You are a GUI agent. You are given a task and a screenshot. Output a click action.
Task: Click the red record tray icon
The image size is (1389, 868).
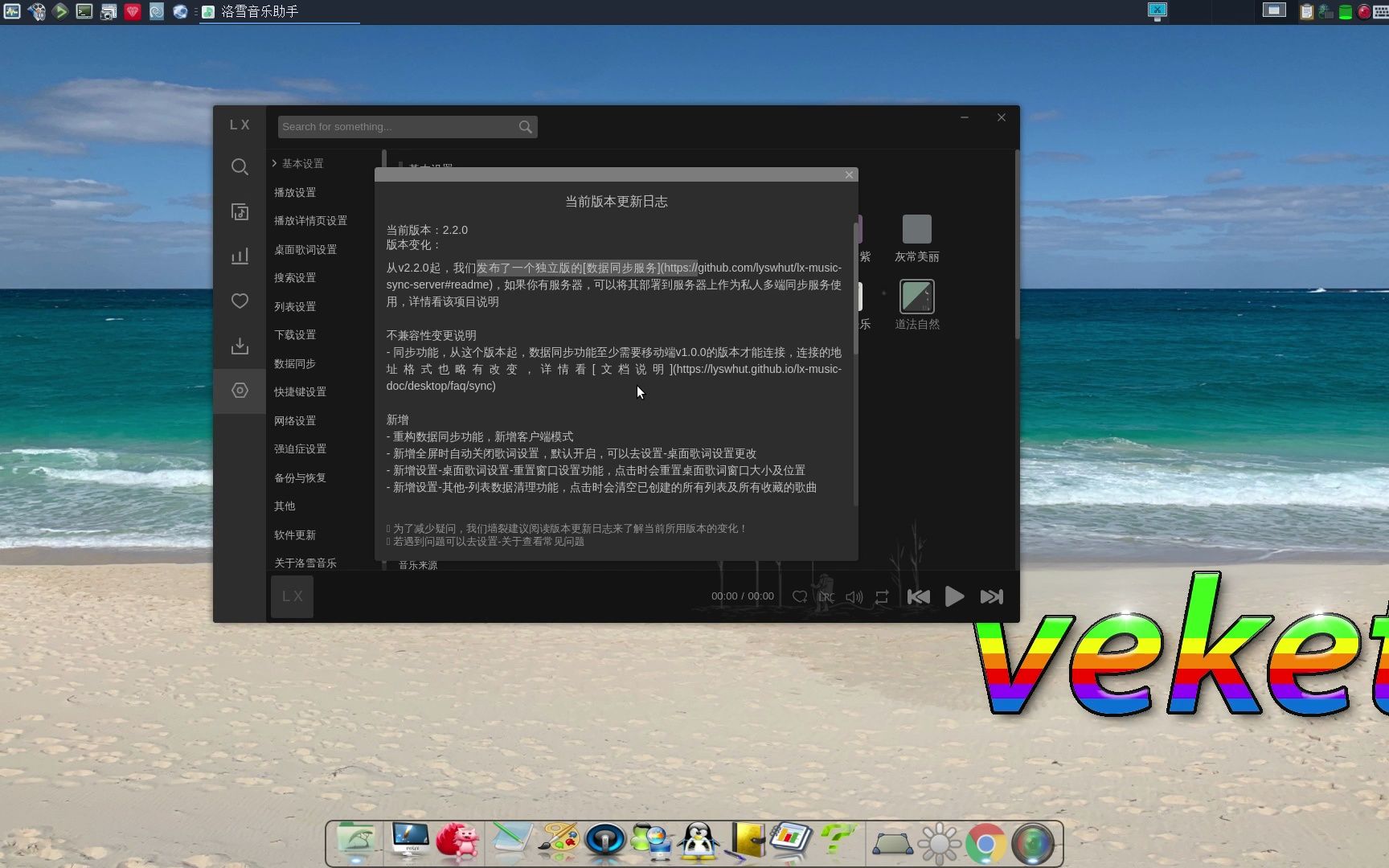coord(1364,11)
